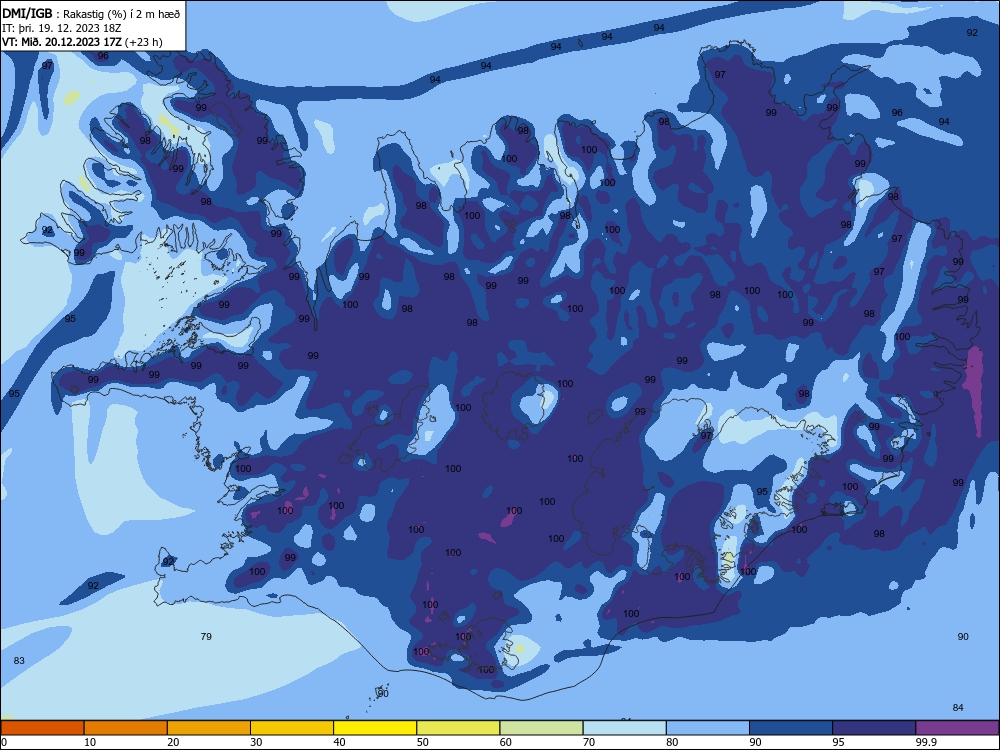Click the valid time line 'VT: Mið. 20.12.2023 17Z'

point(62,42)
